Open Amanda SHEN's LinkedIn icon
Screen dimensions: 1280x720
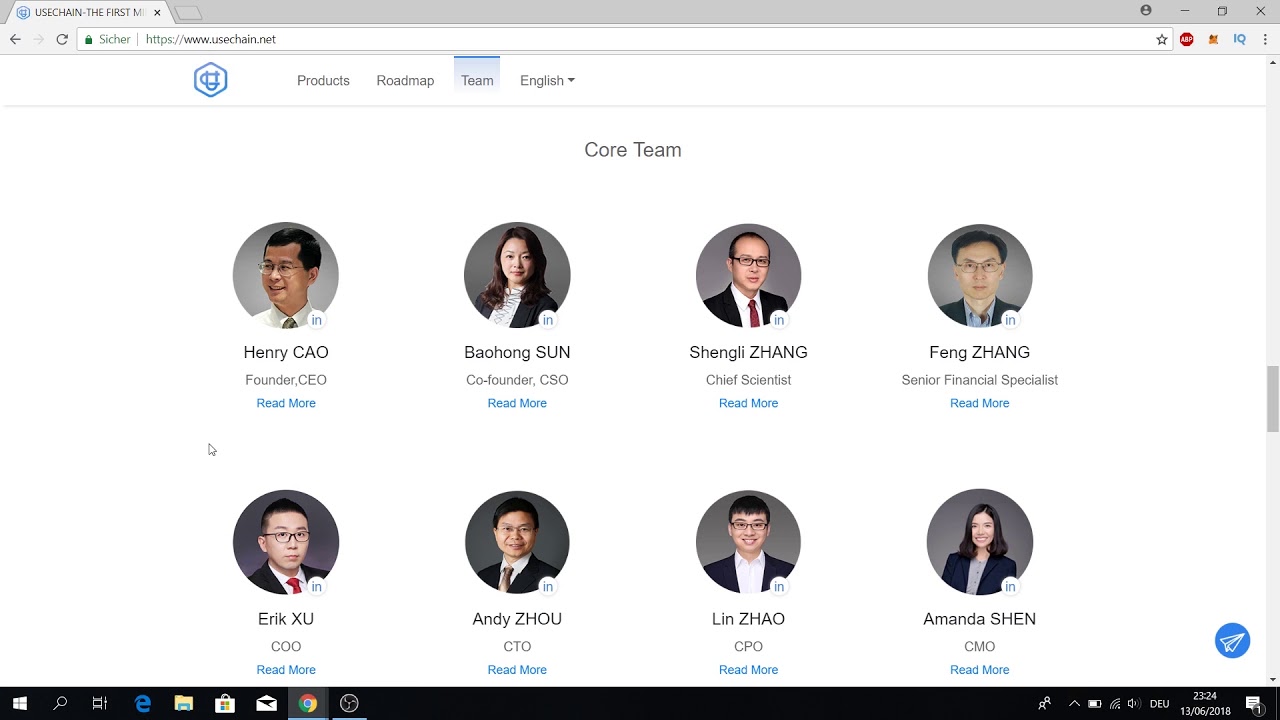[x=1010, y=587]
